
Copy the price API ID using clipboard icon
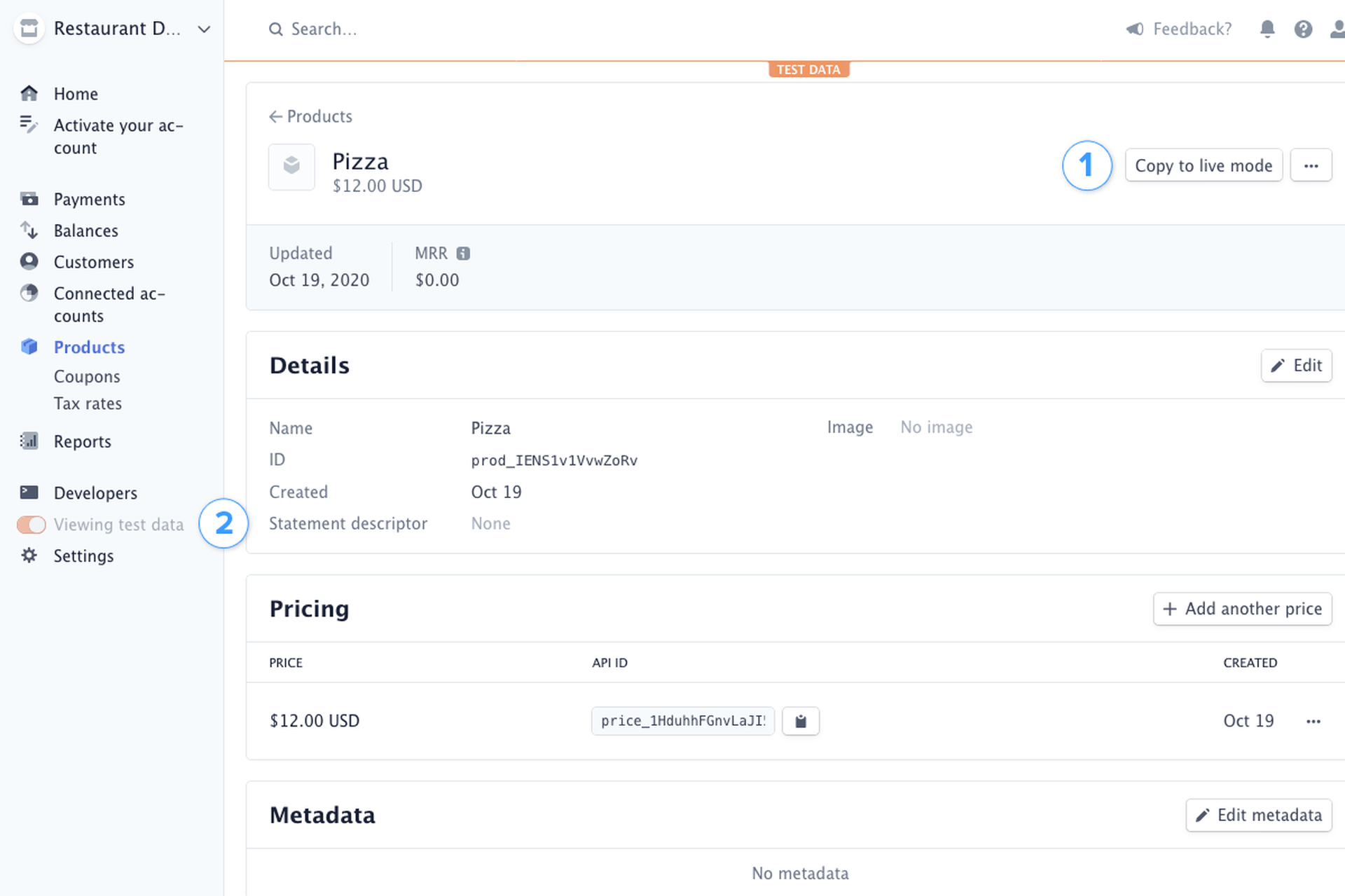[801, 721]
